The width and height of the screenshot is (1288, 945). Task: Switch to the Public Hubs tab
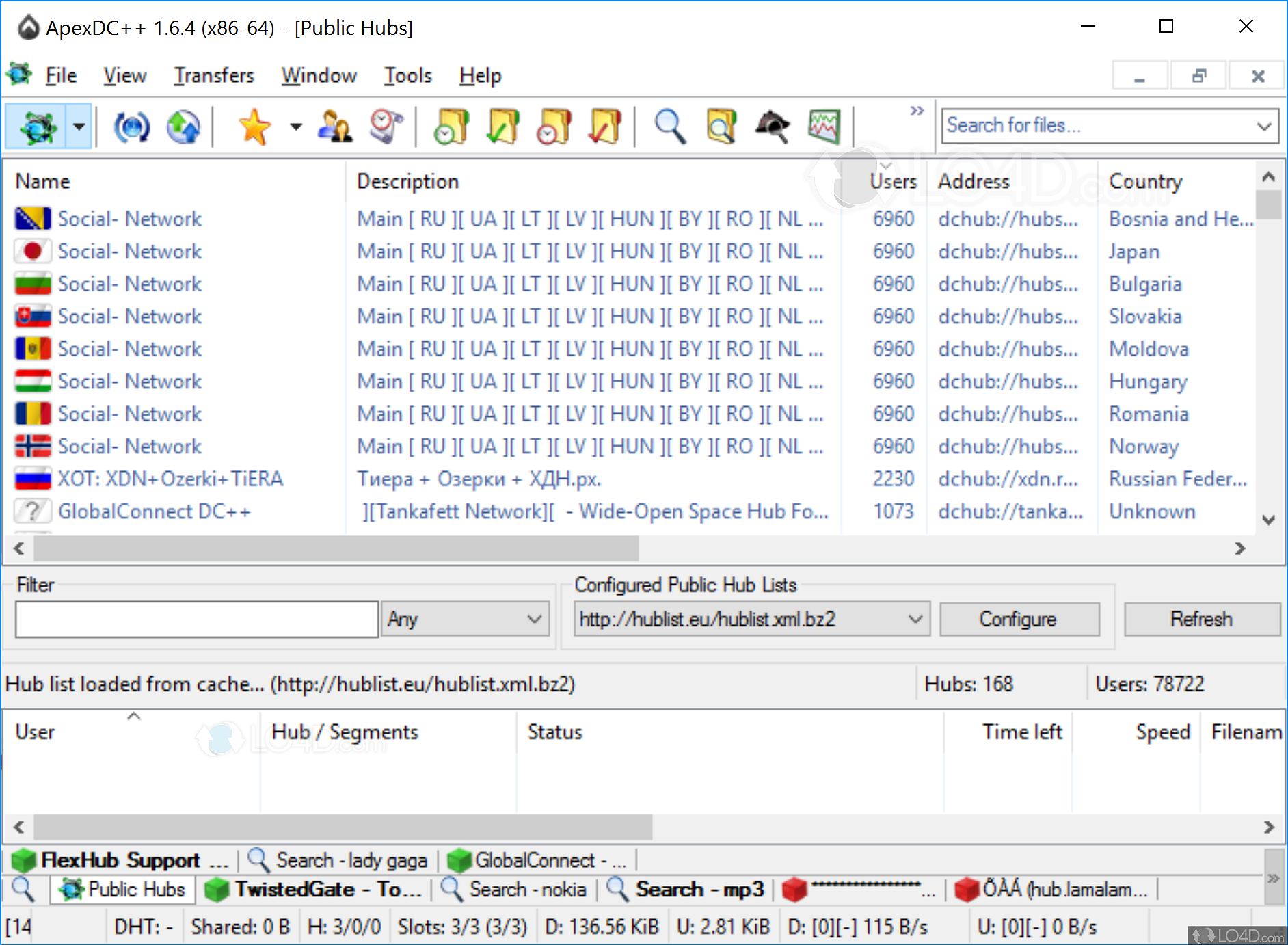tap(123, 889)
